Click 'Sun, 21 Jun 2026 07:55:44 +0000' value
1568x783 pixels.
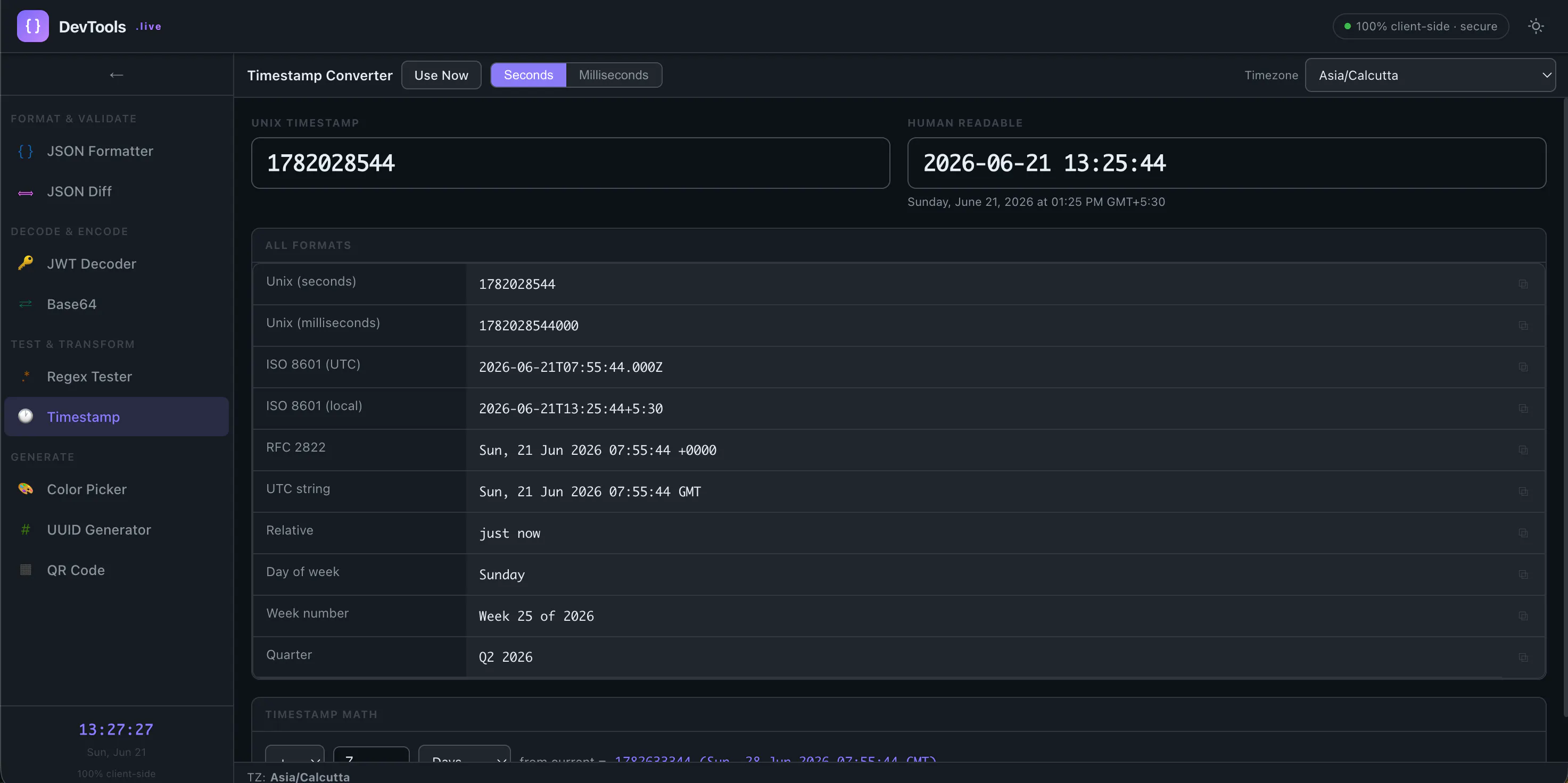coord(598,450)
